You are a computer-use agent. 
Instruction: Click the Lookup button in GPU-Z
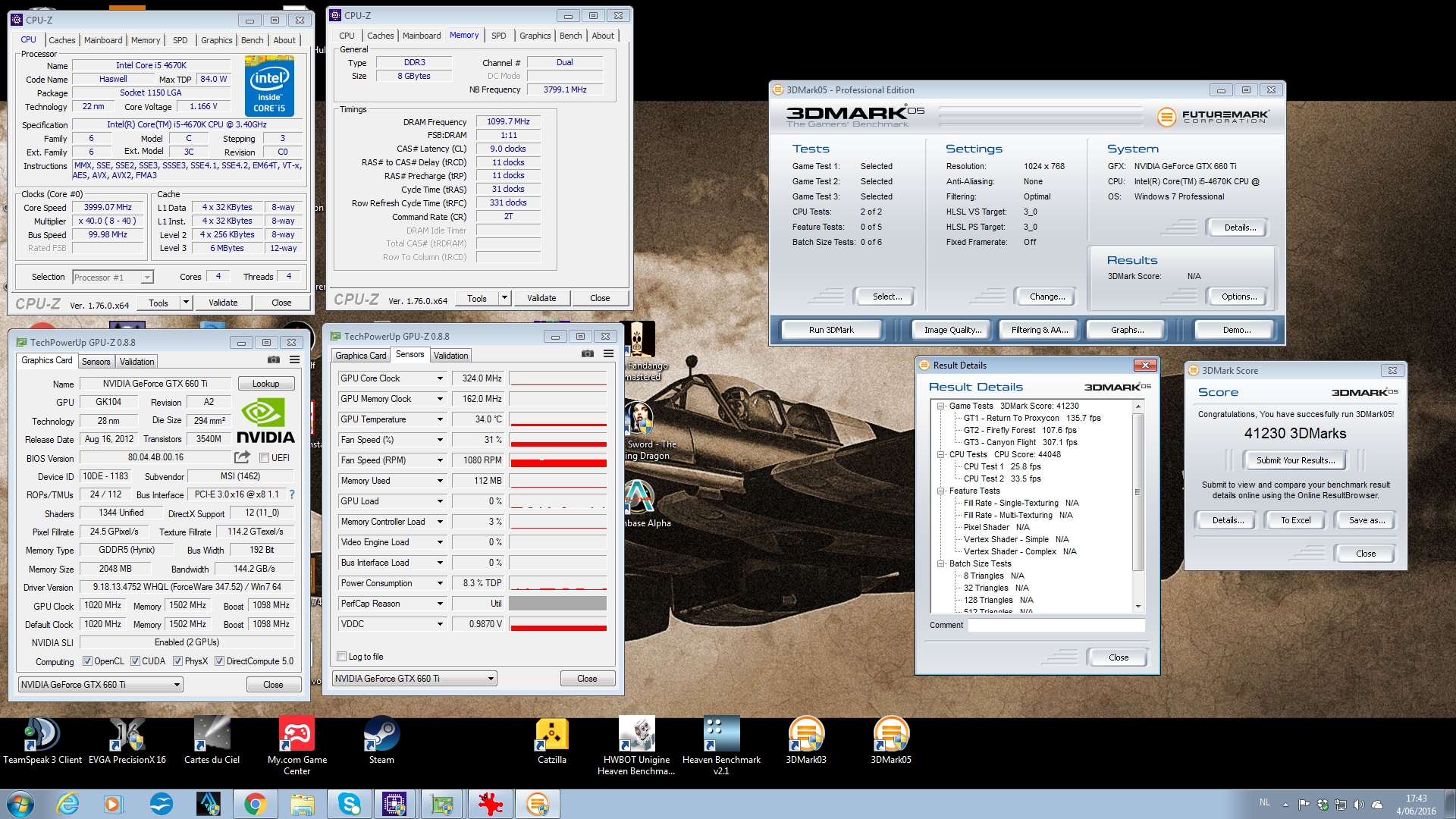pyautogui.click(x=265, y=384)
